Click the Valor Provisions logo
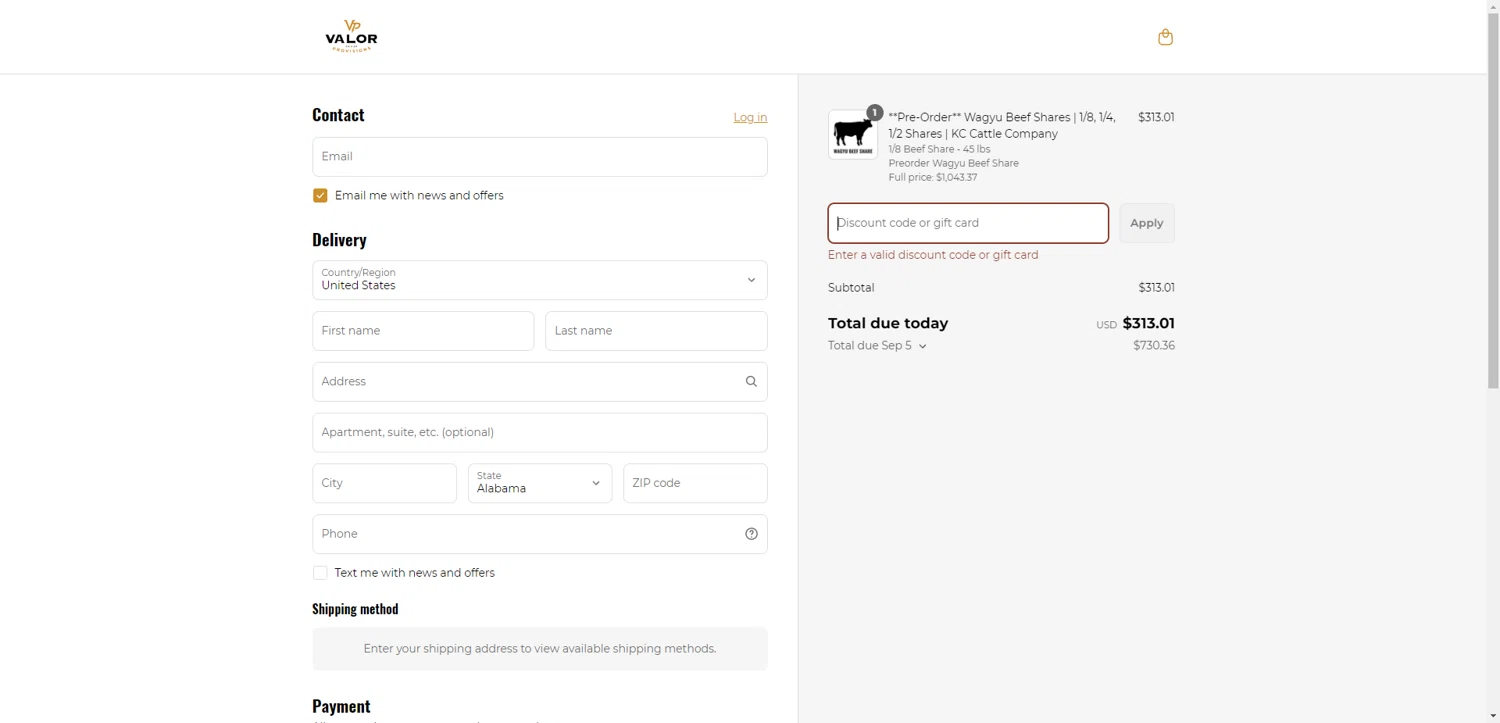This screenshot has width=1500, height=723. point(351,36)
